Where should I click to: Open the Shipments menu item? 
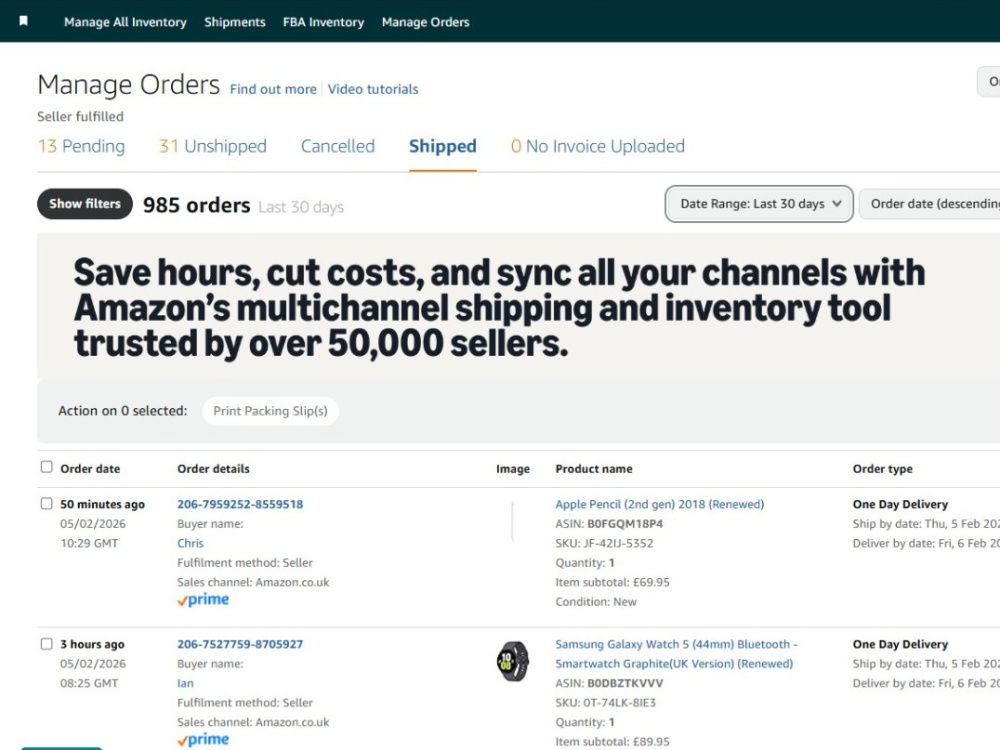point(235,22)
